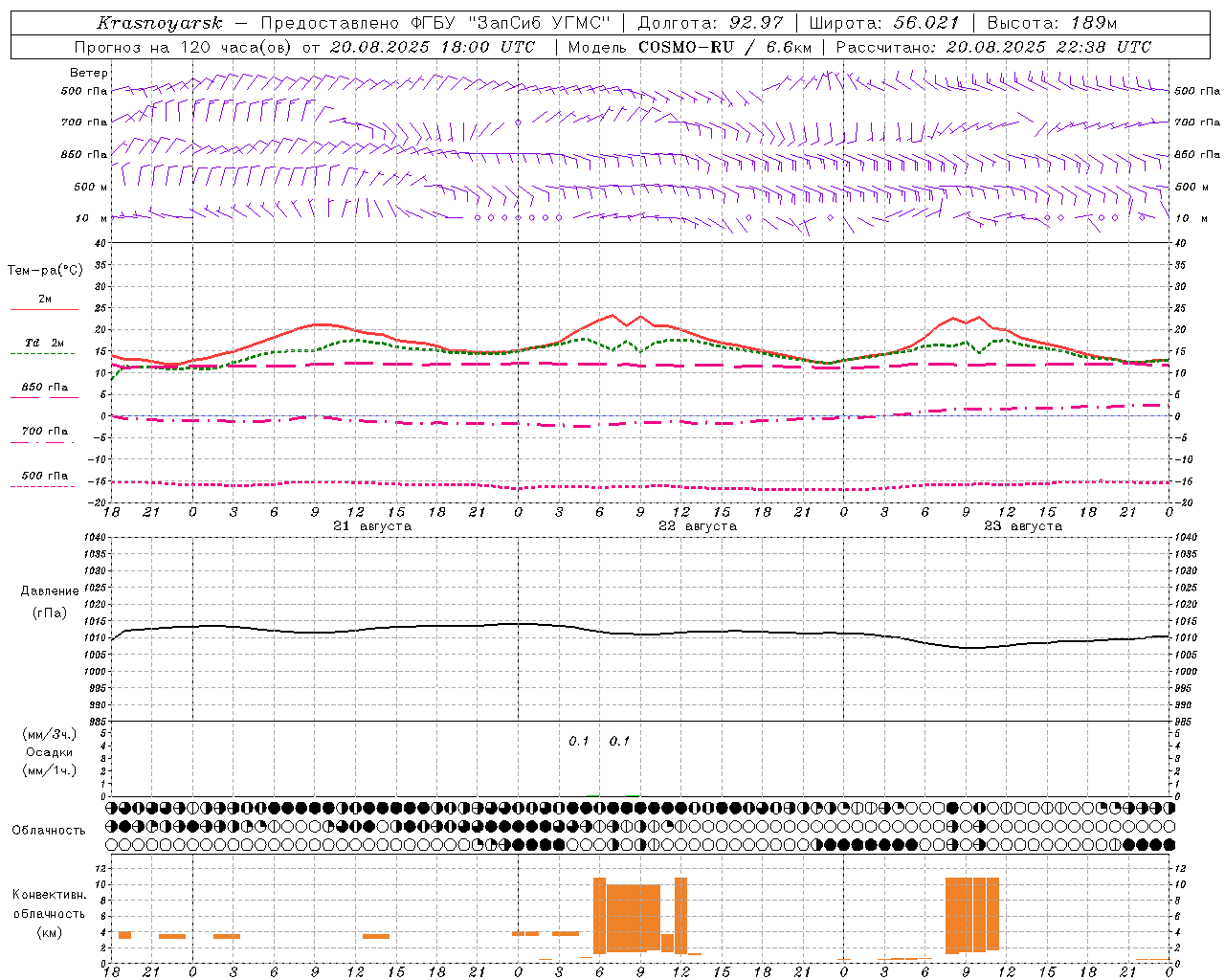Click the 'Ветер' wind section label
Viewport: 1225px width, 980px height.
click(x=89, y=73)
